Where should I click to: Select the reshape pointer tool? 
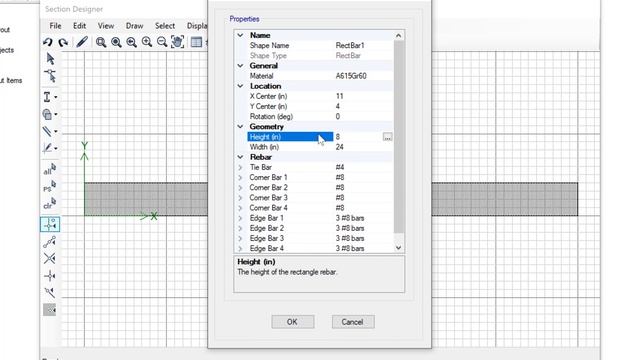pyautogui.click(x=50, y=76)
